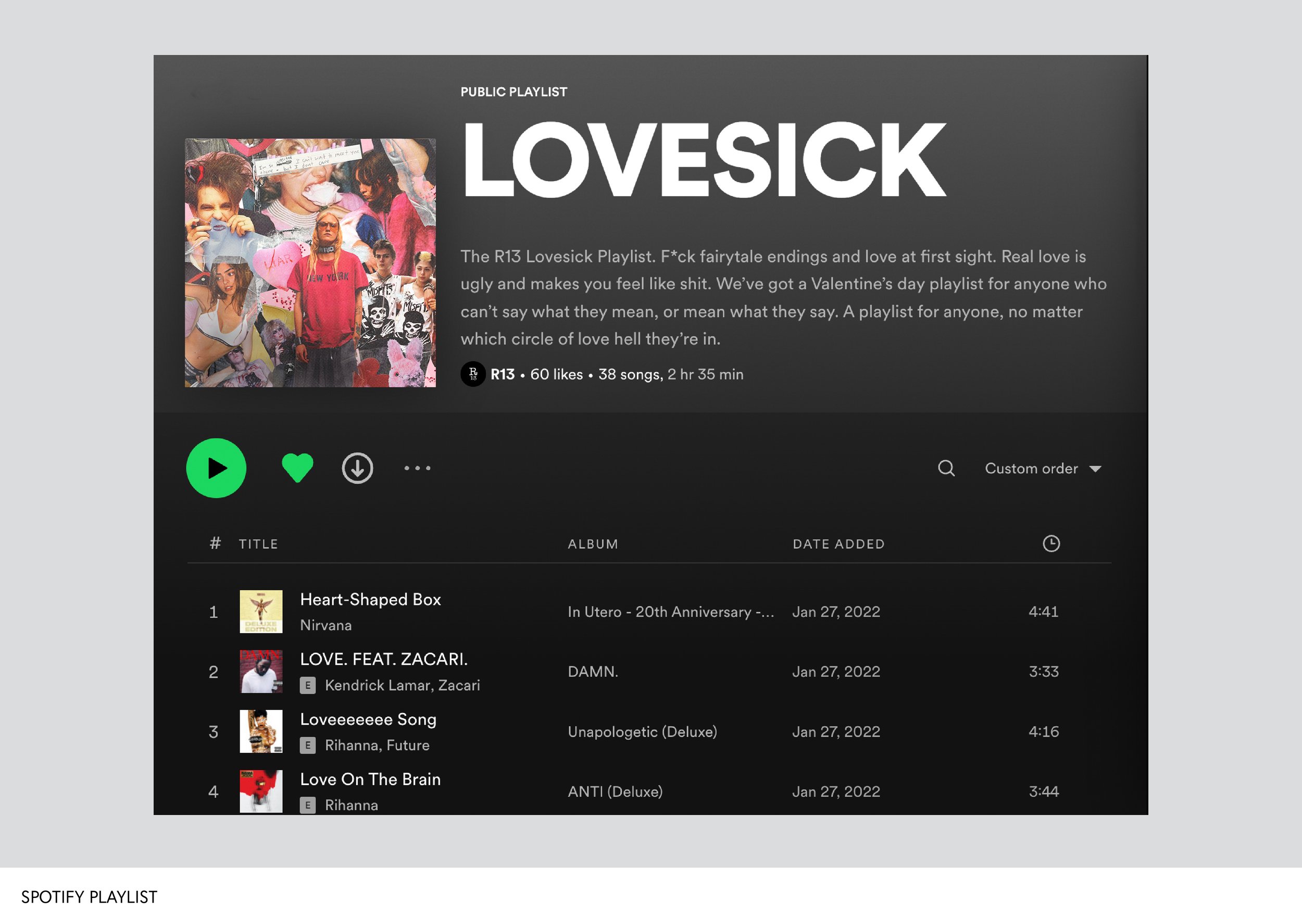Click track number 2

pos(214,672)
